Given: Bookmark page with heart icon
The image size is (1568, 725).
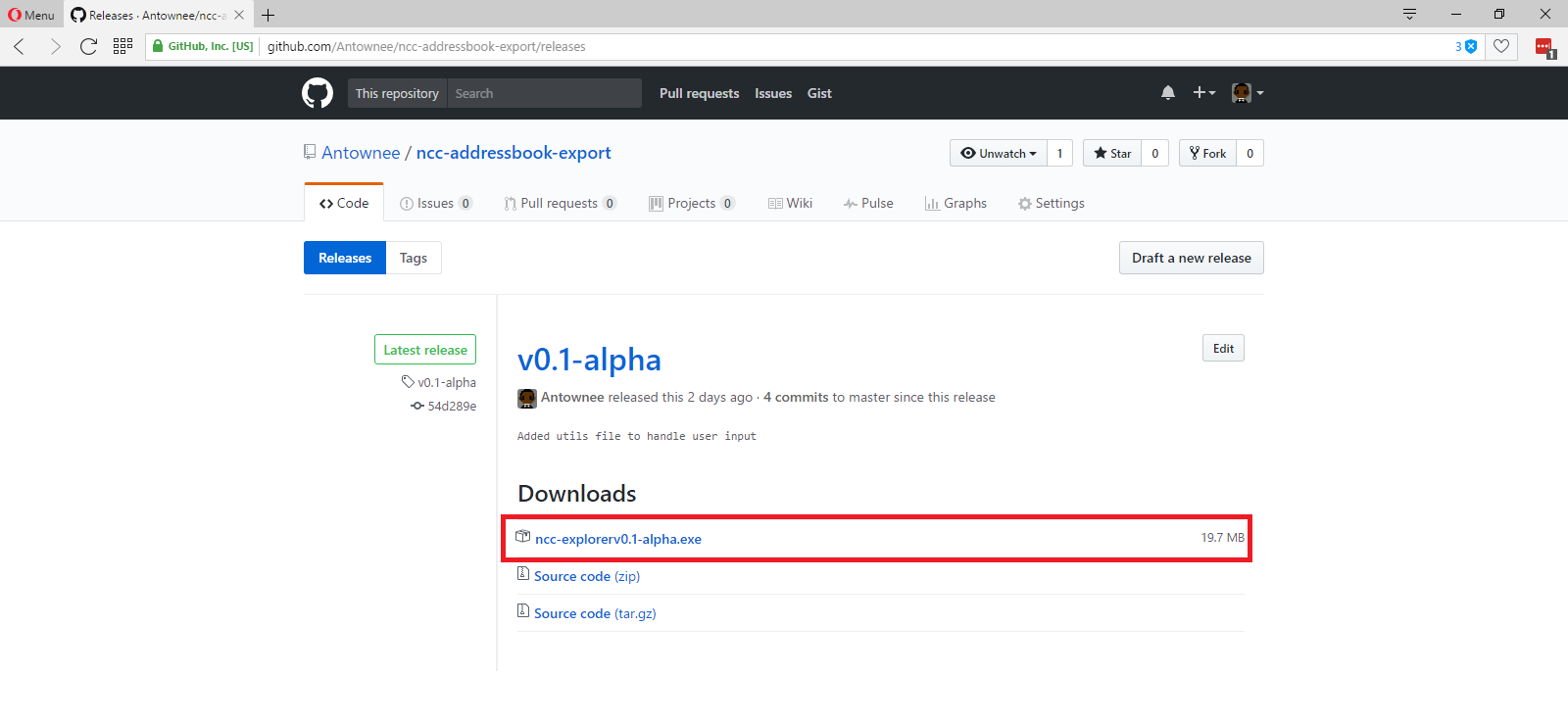Looking at the screenshot, I should [x=1501, y=46].
